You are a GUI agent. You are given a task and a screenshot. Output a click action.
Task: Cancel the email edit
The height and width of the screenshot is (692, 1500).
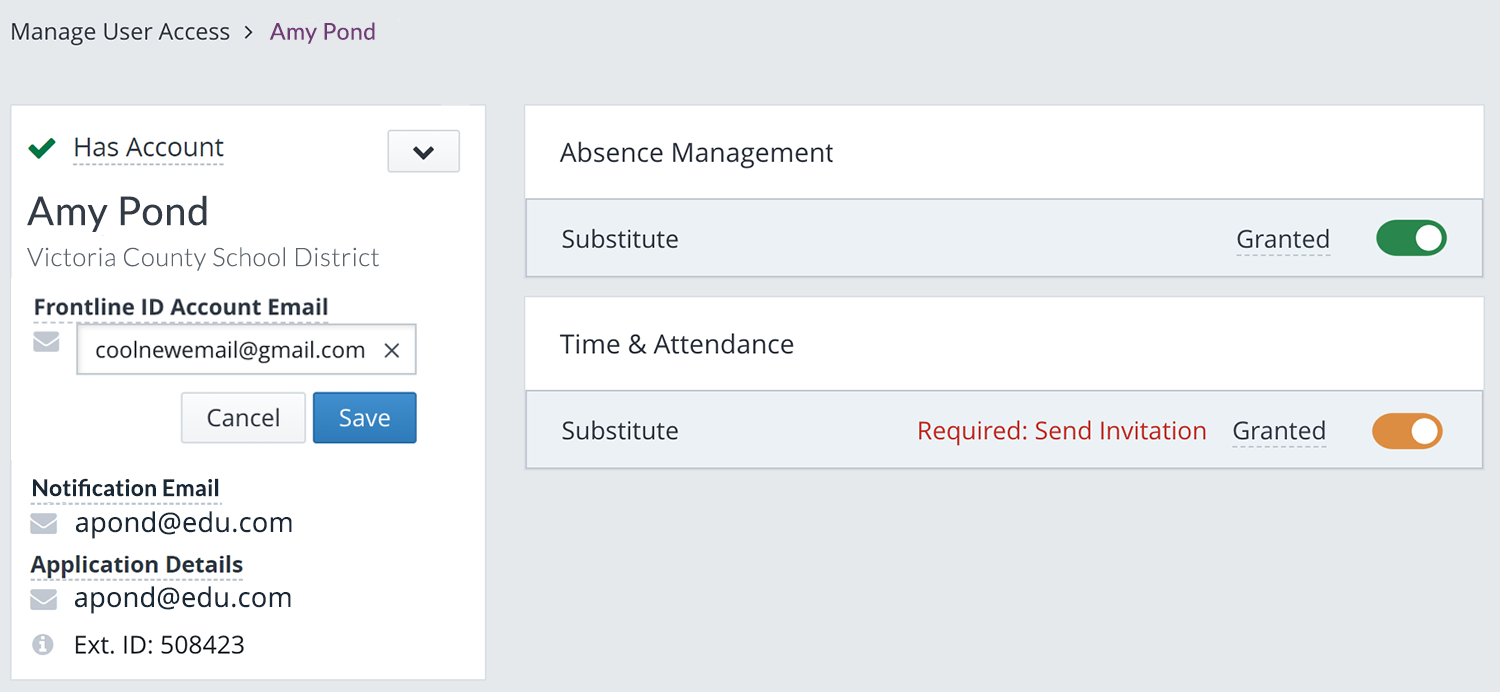(243, 418)
